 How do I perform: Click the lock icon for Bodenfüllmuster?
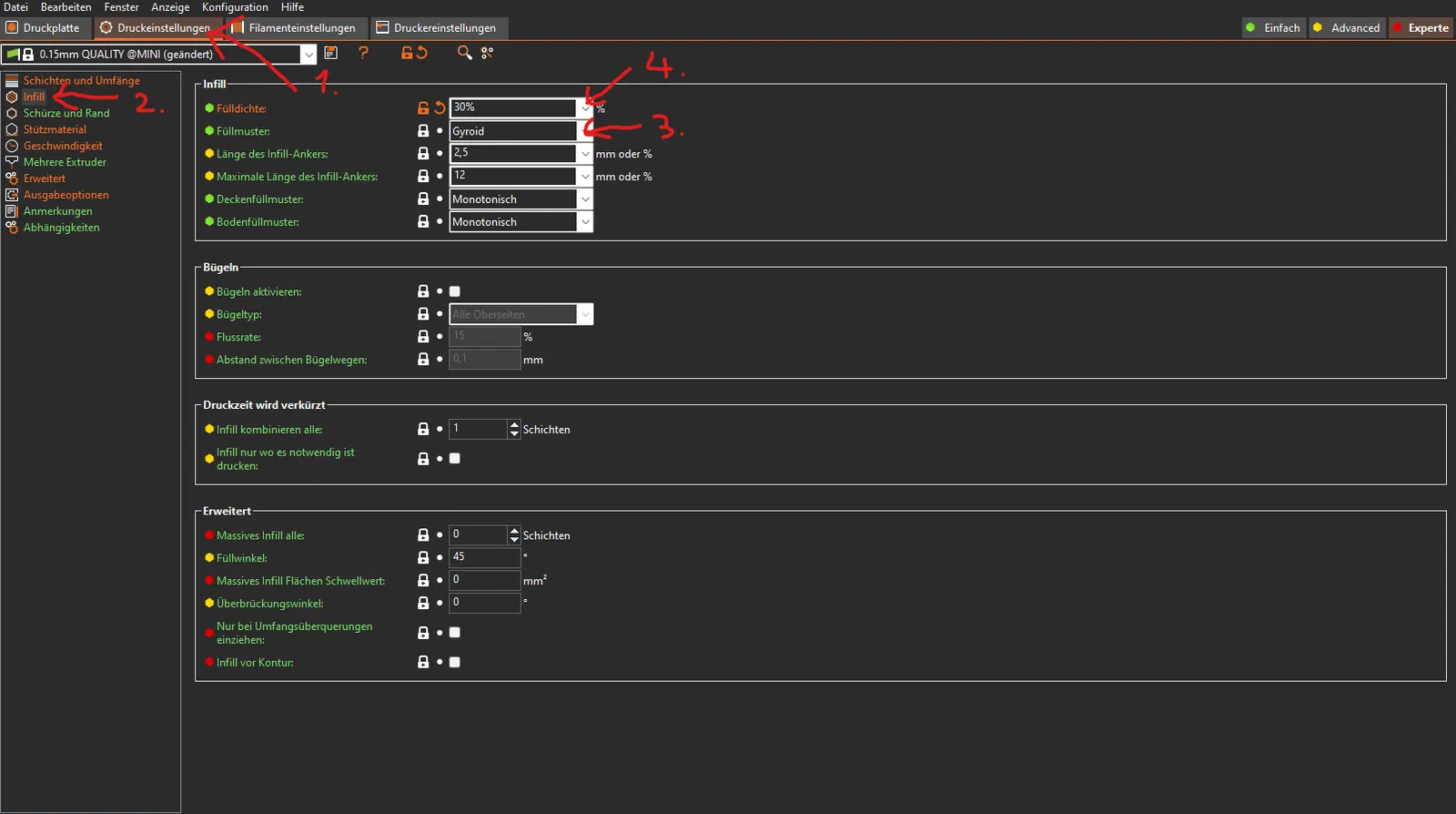[x=423, y=221]
